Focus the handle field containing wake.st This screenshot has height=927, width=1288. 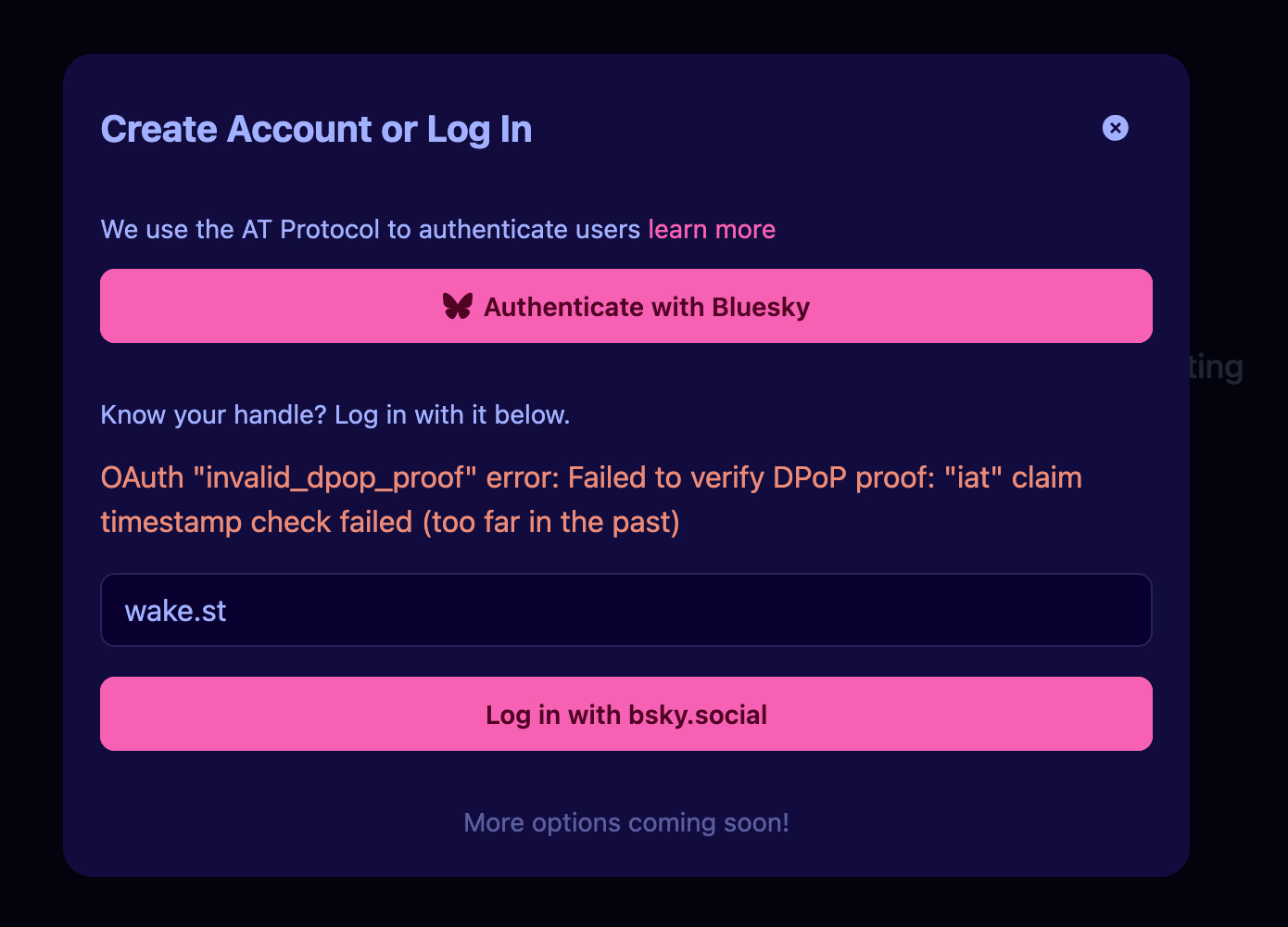click(625, 610)
